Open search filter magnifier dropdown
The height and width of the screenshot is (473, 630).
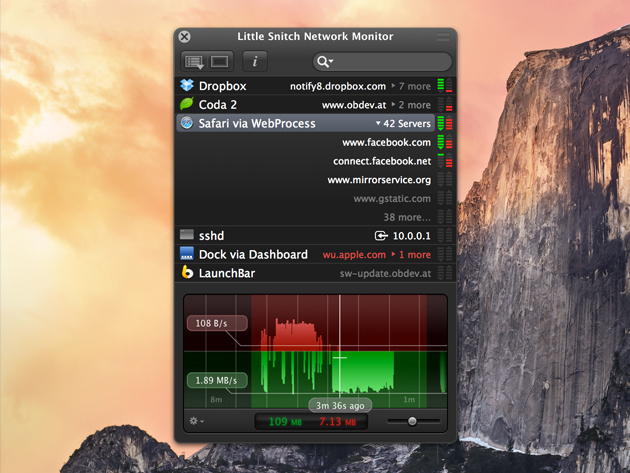(x=325, y=61)
